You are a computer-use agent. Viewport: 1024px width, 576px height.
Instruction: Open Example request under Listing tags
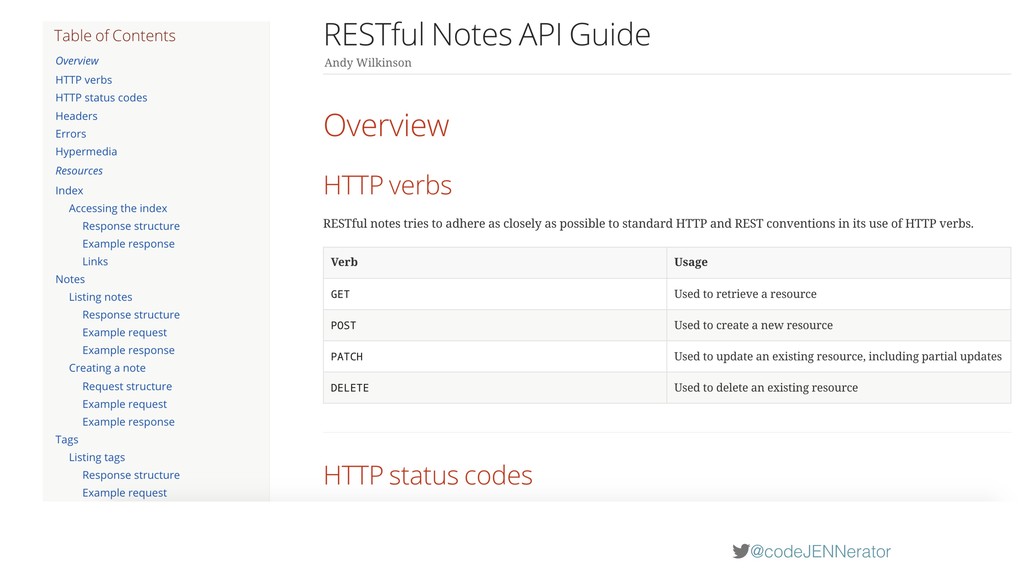click(x=125, y=493)
